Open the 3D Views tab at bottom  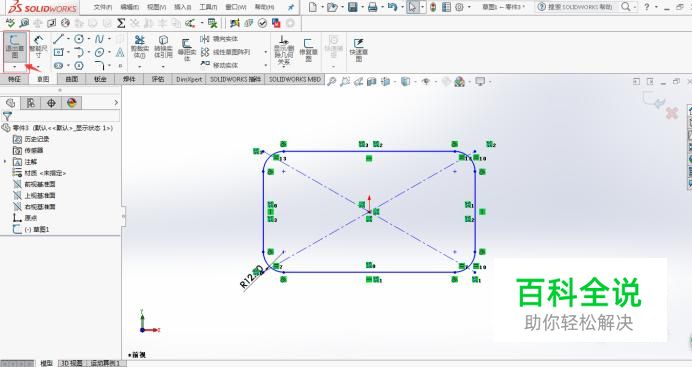click(71, 363)
